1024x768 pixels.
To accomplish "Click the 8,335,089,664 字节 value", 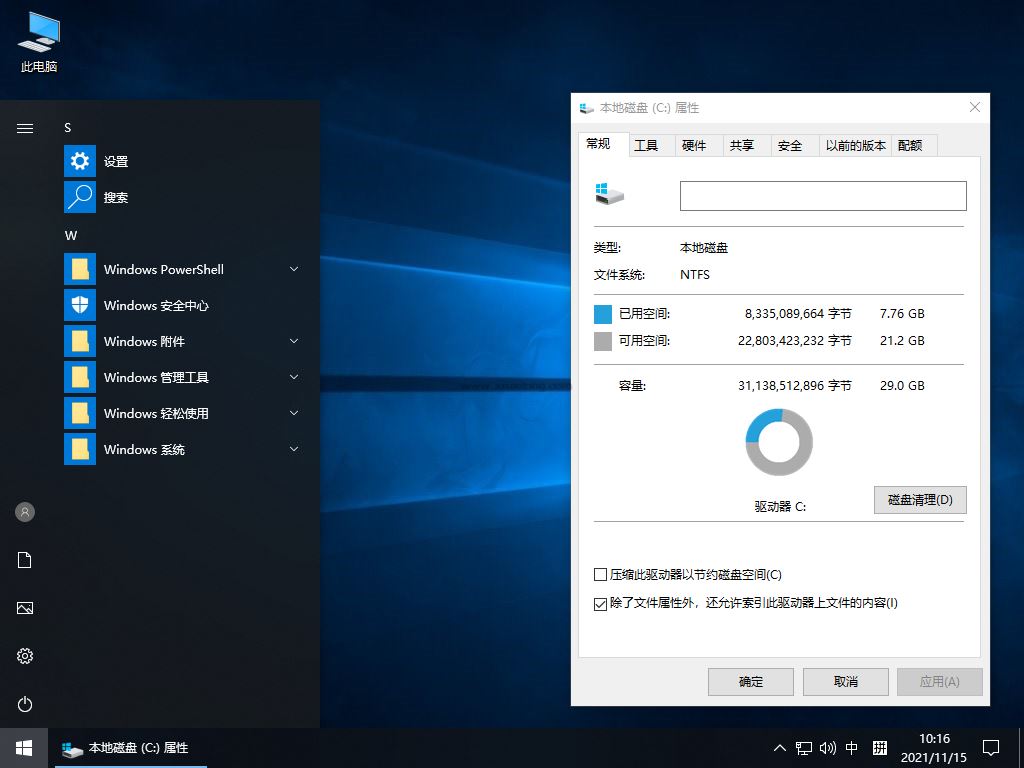I will (798, 314).
